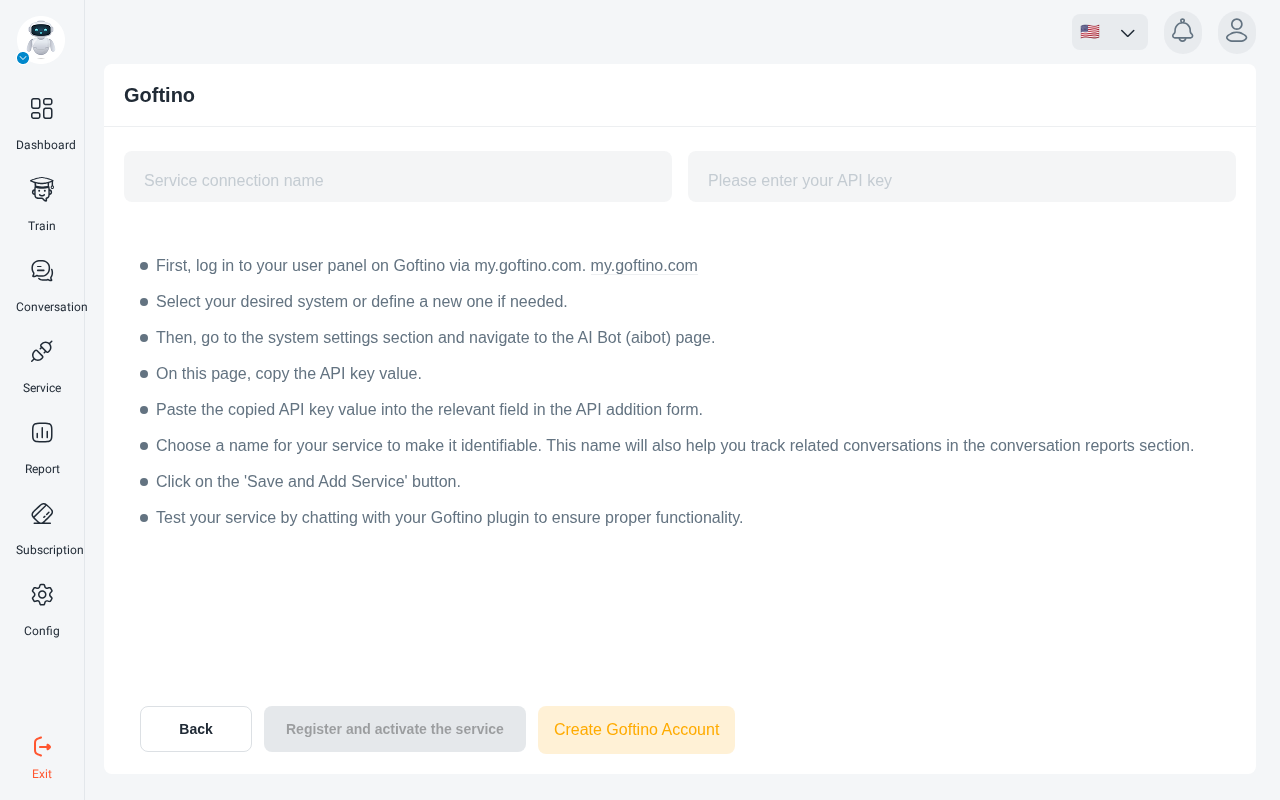This screenshot has width=1280, height=800.
Task: Click 'Choose a name for your service' instruction
Action: [x=675, y=446]
